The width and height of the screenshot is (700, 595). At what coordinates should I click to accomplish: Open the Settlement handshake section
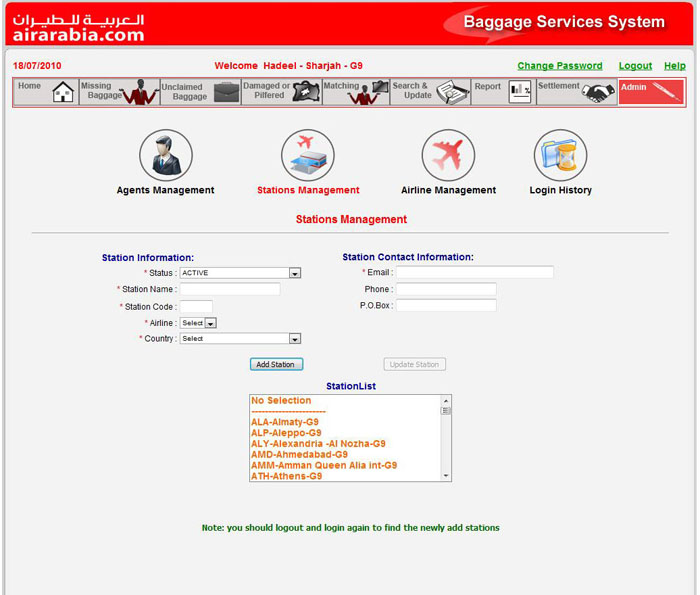pyautogui.click(x=575, y=92)
